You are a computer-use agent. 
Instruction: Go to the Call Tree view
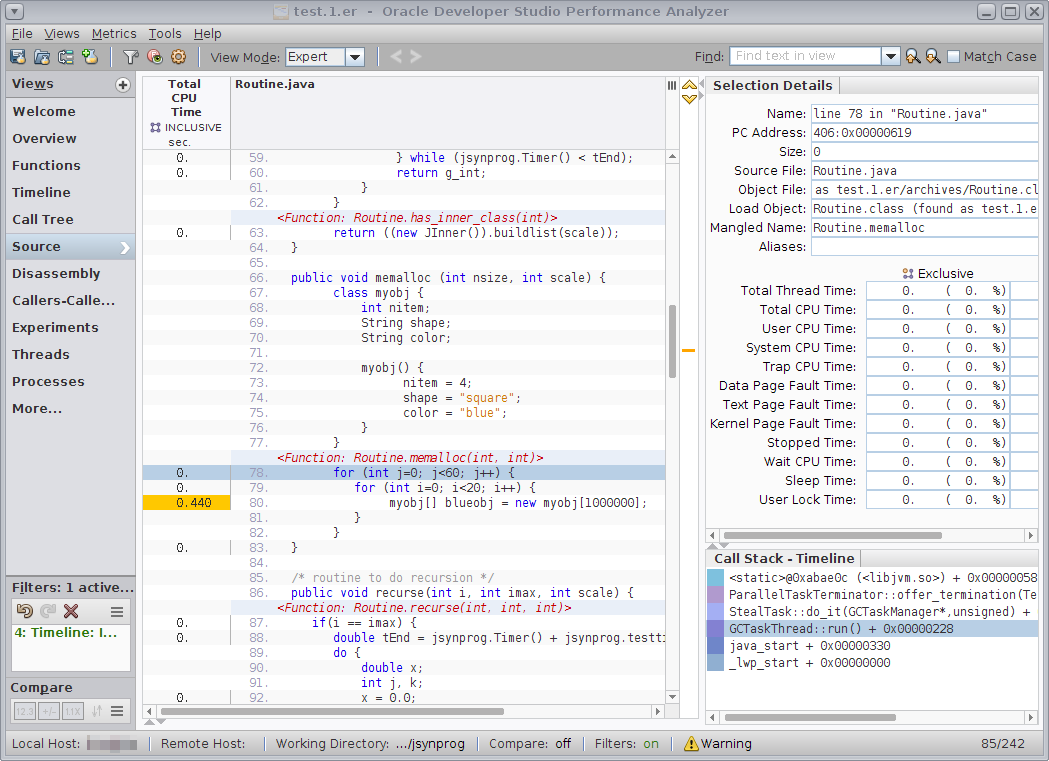43,219
